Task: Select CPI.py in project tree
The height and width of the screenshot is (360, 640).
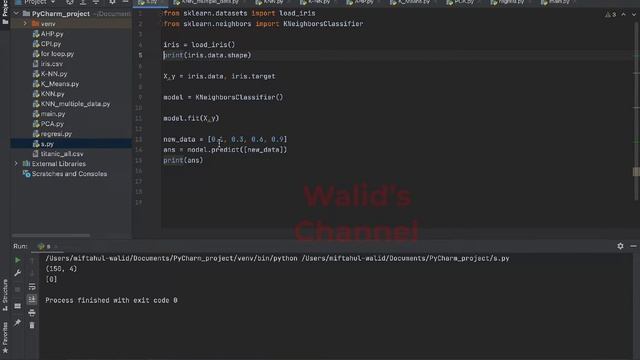Action: pyautogui.click(x=47, y=44)
